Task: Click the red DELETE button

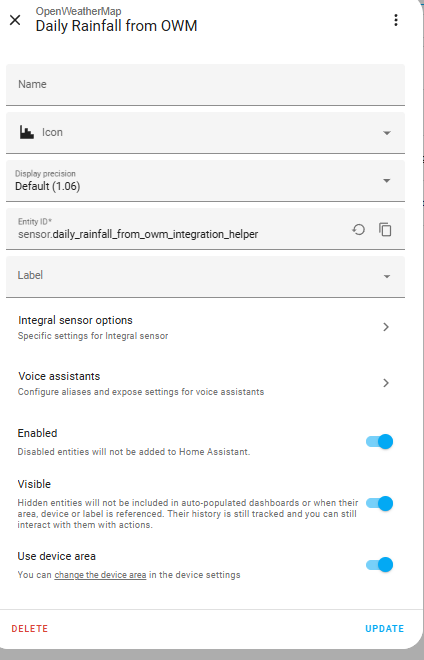Action: point(30,628)
